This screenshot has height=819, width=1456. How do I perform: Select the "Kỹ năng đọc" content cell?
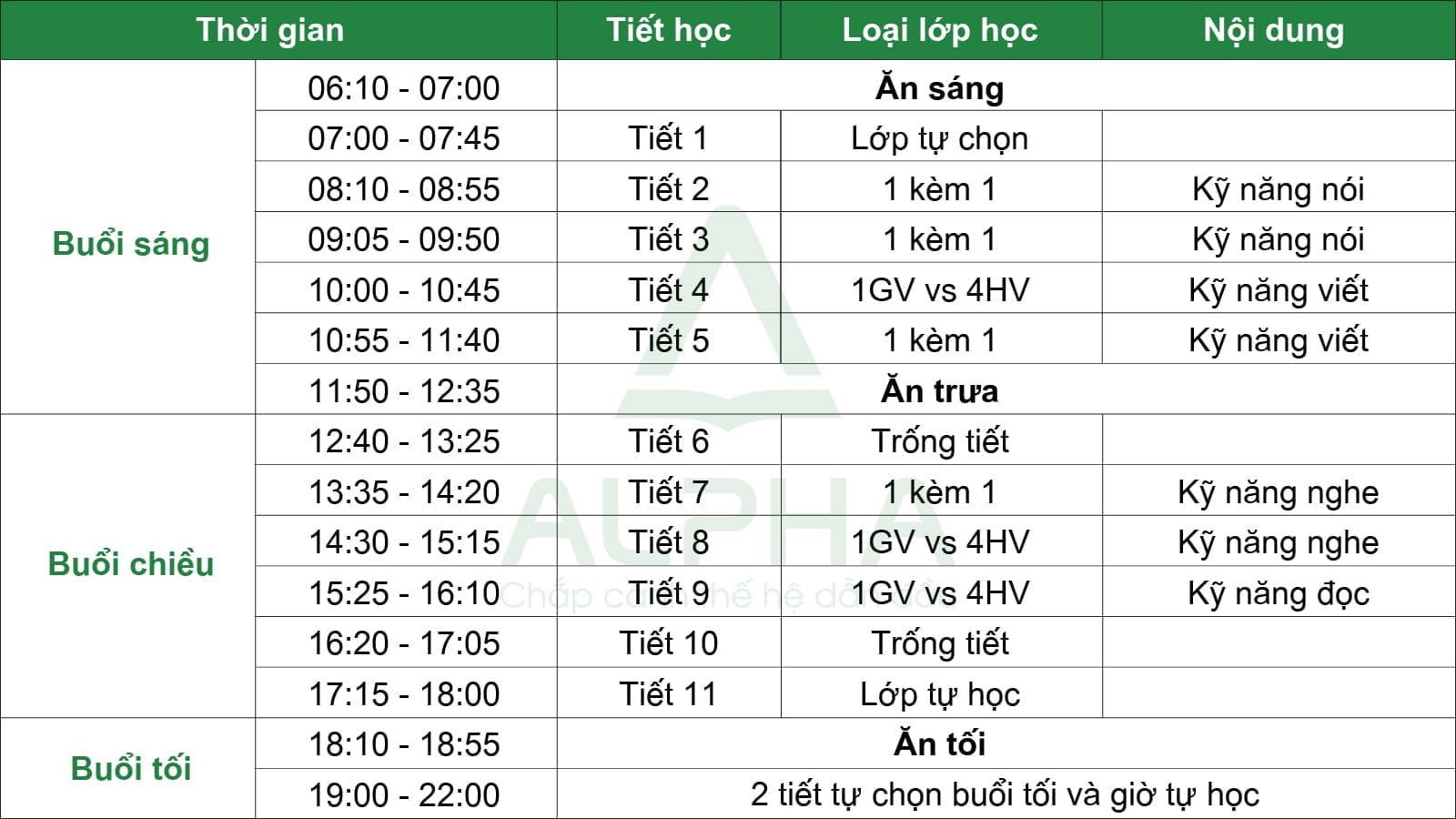[1279, 591]
